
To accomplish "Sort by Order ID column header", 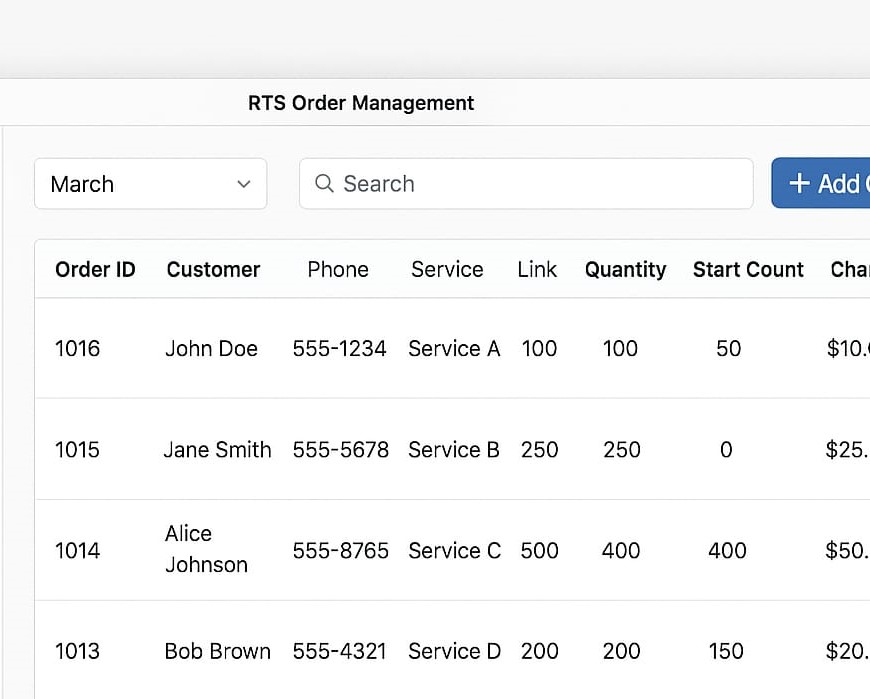I will point(95,269).
